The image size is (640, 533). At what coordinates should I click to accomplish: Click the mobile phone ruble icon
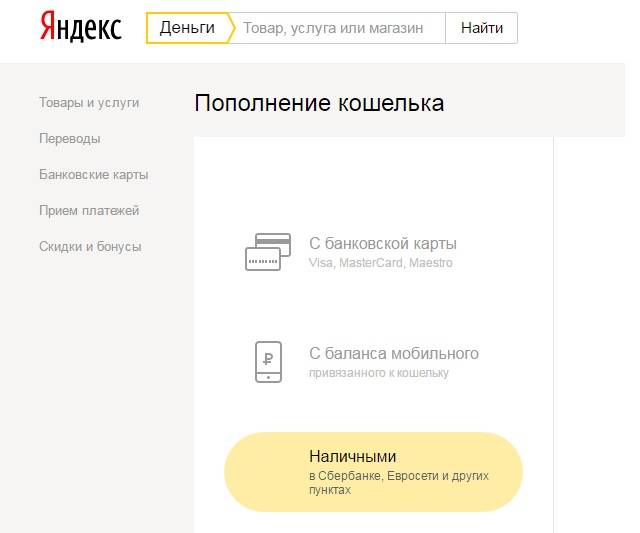pyautogui.click(x=268, y=362)
